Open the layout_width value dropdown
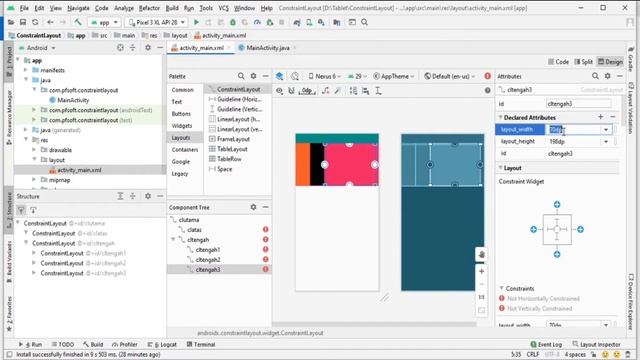This screenshot has width=640, height=360. coord(606,130)
